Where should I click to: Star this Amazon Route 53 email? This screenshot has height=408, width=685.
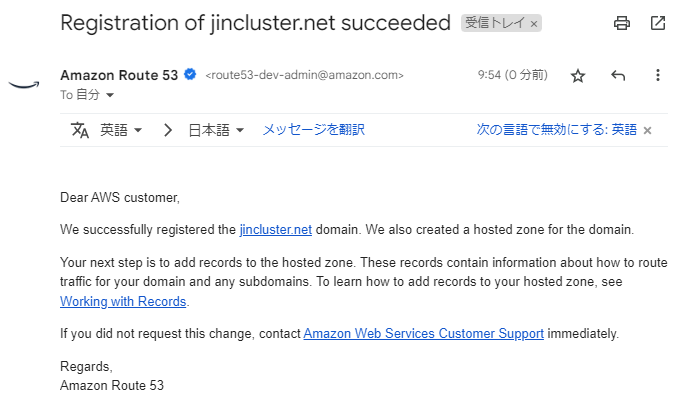578,75
